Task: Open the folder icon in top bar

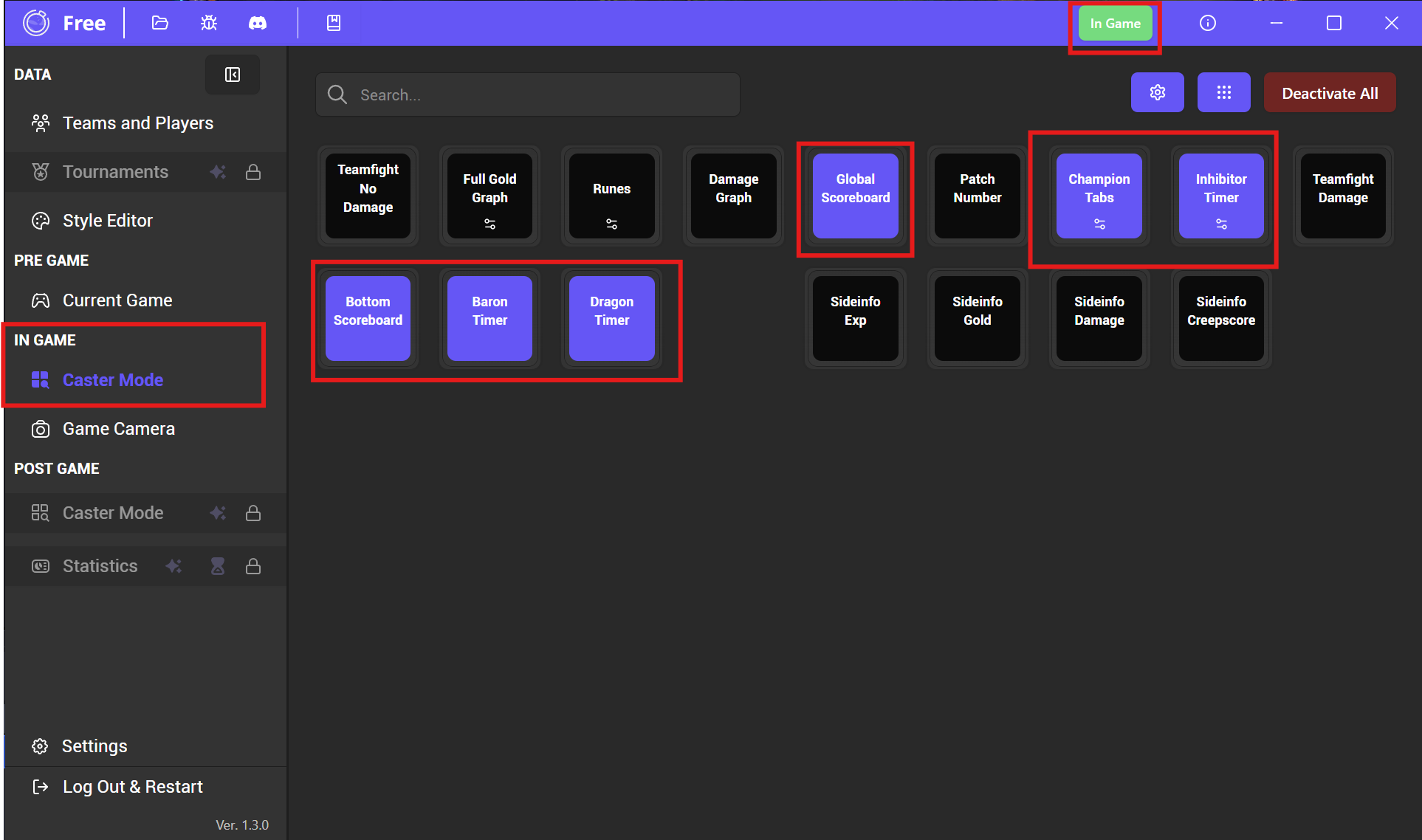Action: pos(159,23)
